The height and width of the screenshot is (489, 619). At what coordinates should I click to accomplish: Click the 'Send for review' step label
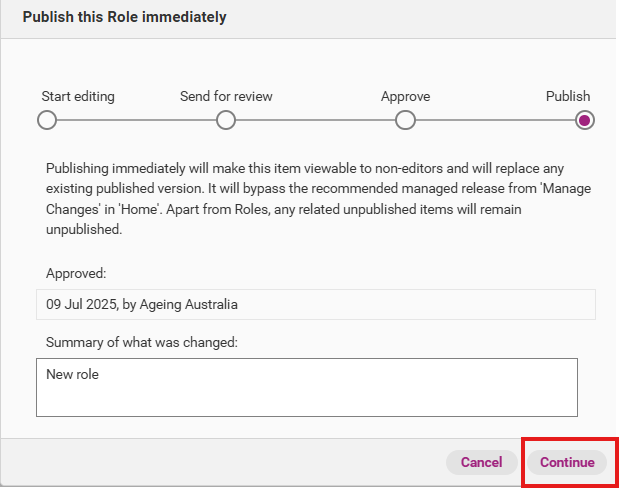[x=226, y=97]
